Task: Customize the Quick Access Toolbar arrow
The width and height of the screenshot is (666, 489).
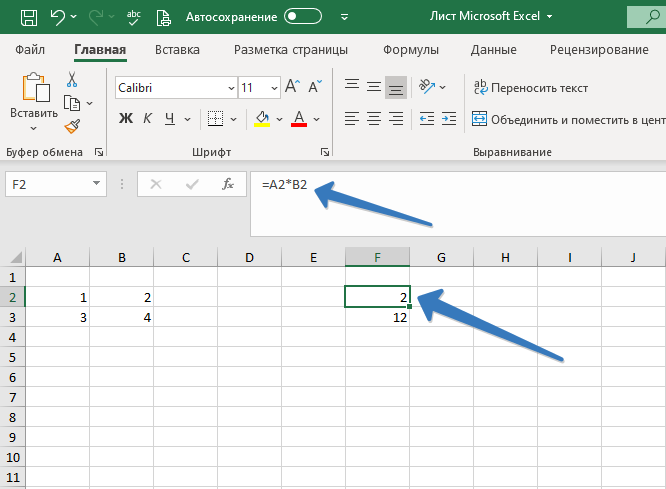Action: 344,17
